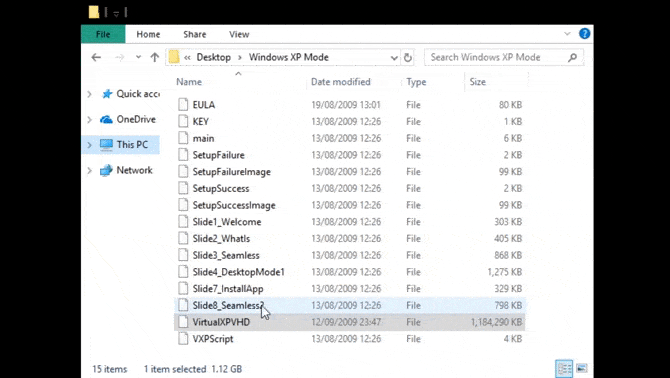
Task: Expand the Quick access tree node
Action: pos(89,94)
